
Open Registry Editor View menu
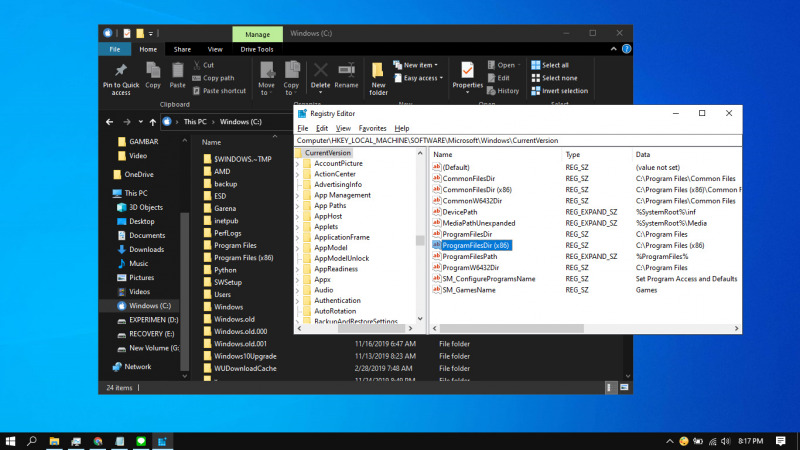tap(343, 129)
